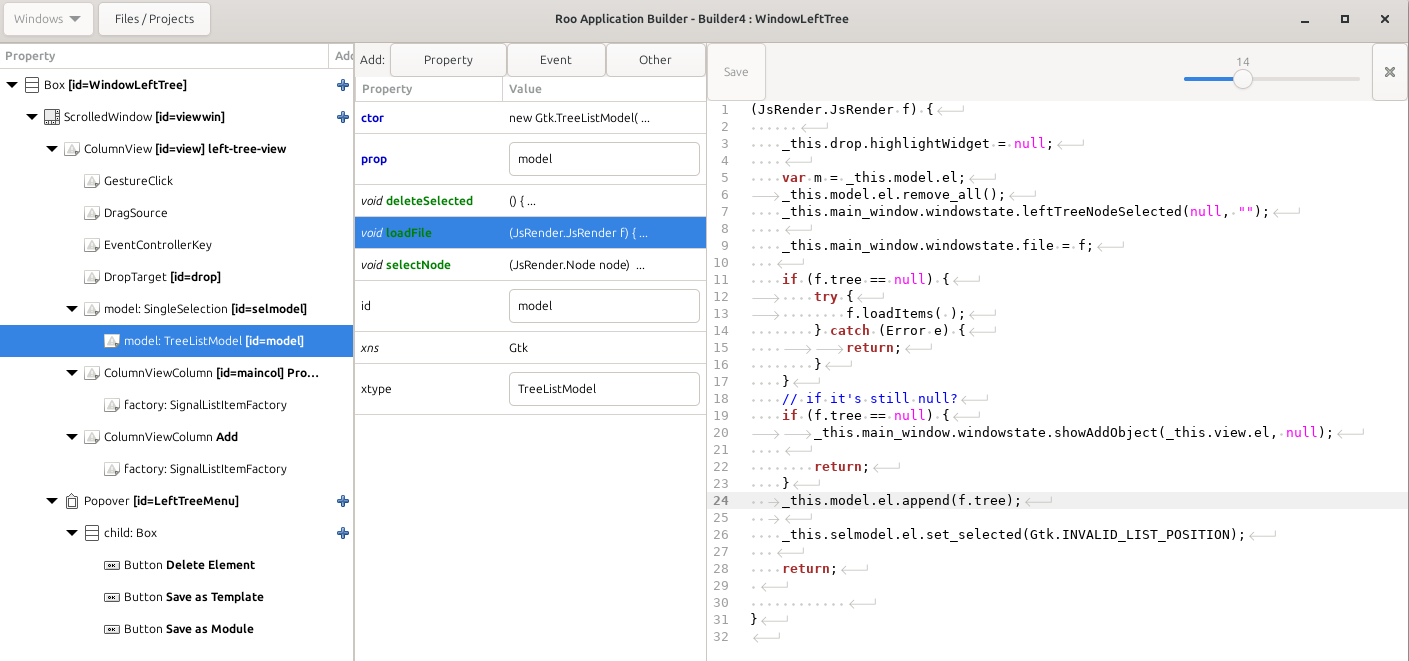Select model: TreeListModel tree row
The image size is (1409, 661).
click(176, 341)
